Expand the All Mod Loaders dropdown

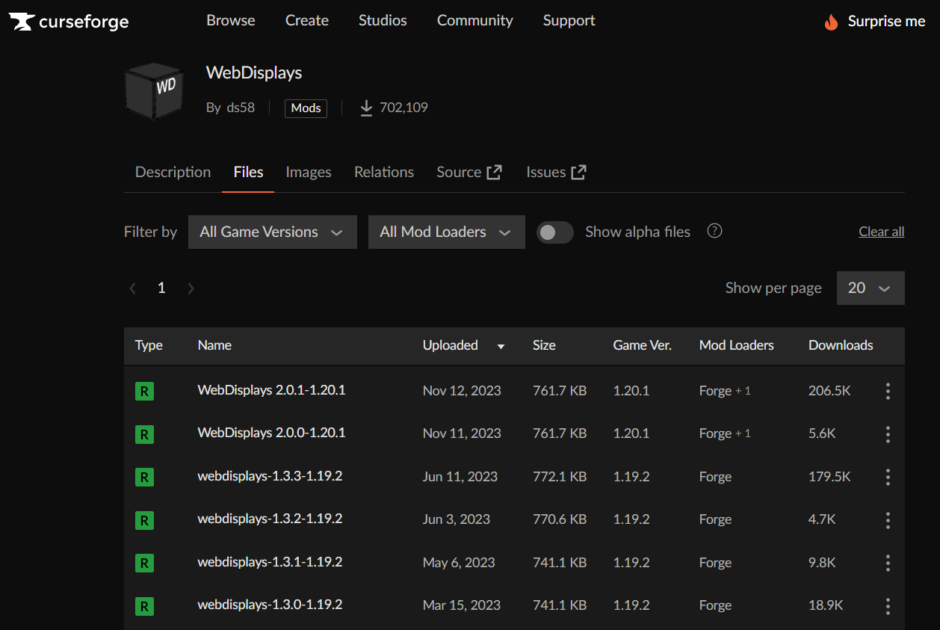click(x=446, y=231)
